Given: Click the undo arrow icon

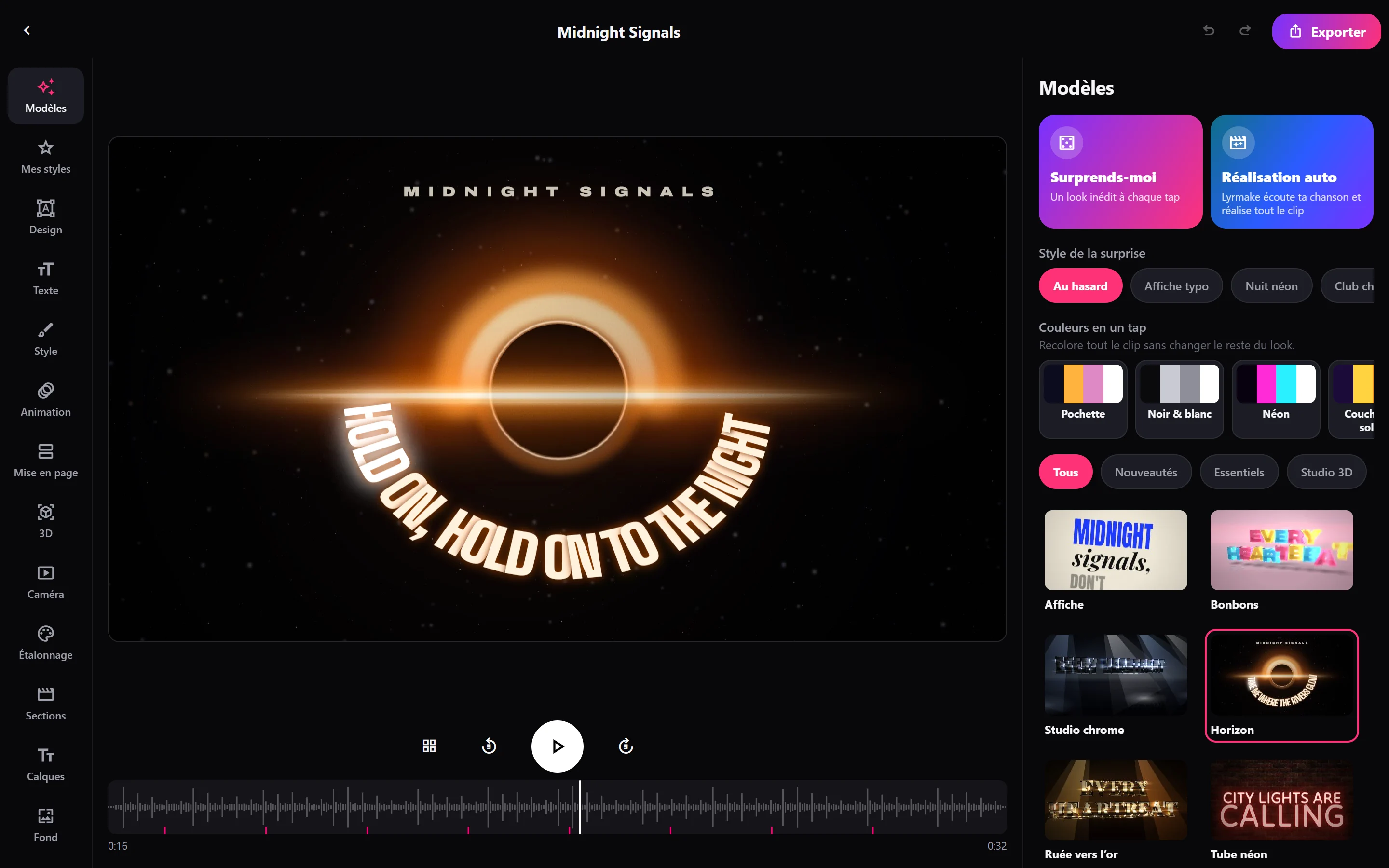Looking at the screenshot, I should coord(1208,30).
